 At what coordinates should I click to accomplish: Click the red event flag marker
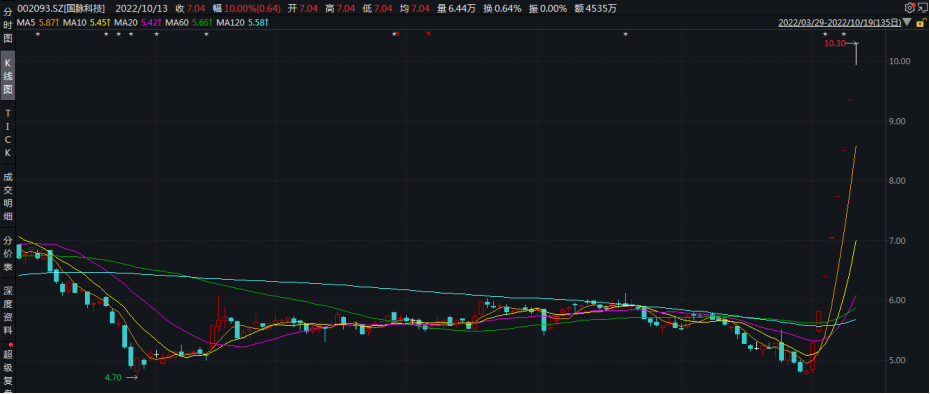[x=427, y=34]
